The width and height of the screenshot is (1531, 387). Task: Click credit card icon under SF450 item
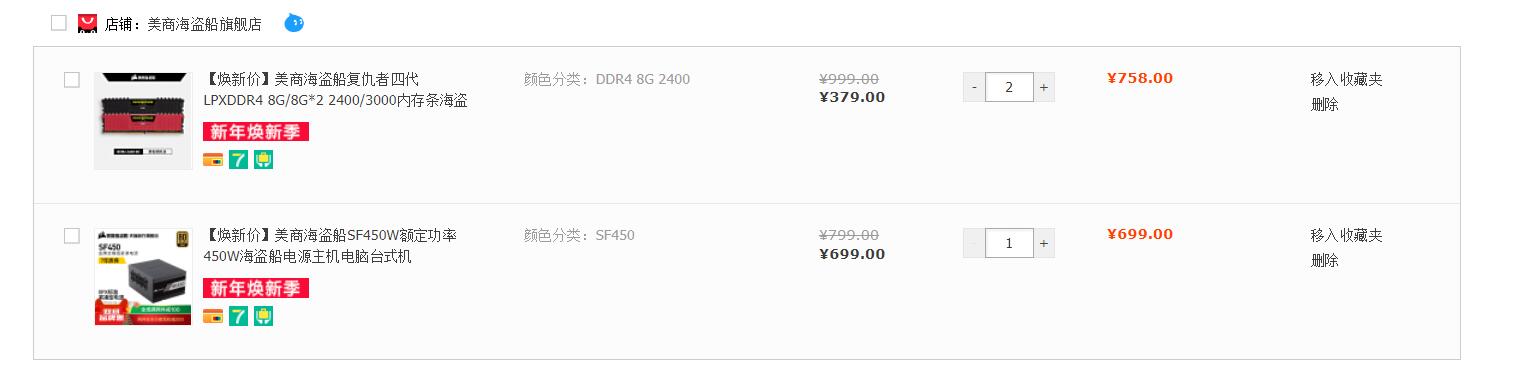213,316
